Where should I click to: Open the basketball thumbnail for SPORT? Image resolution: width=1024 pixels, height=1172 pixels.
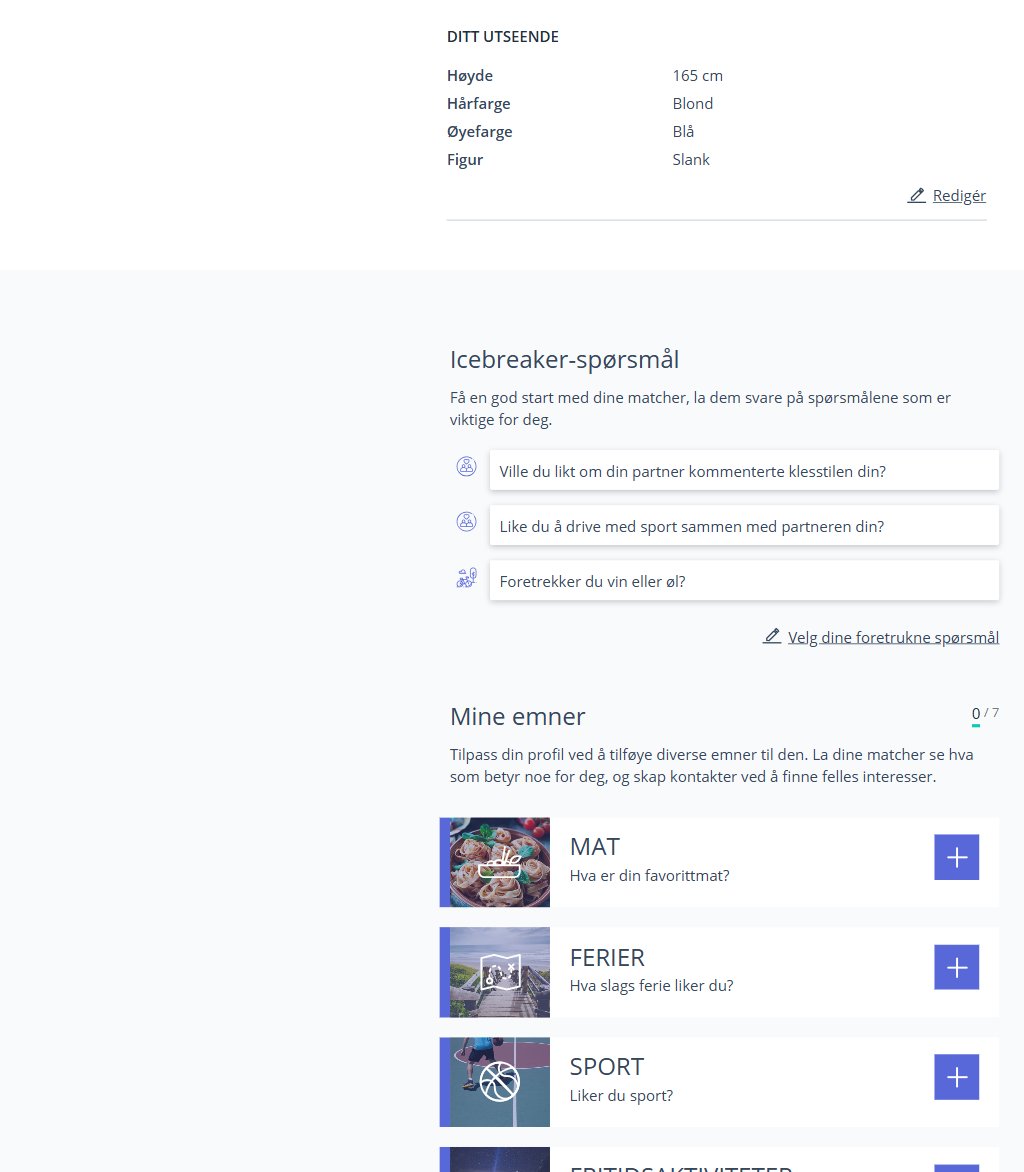coord(499,1082)
